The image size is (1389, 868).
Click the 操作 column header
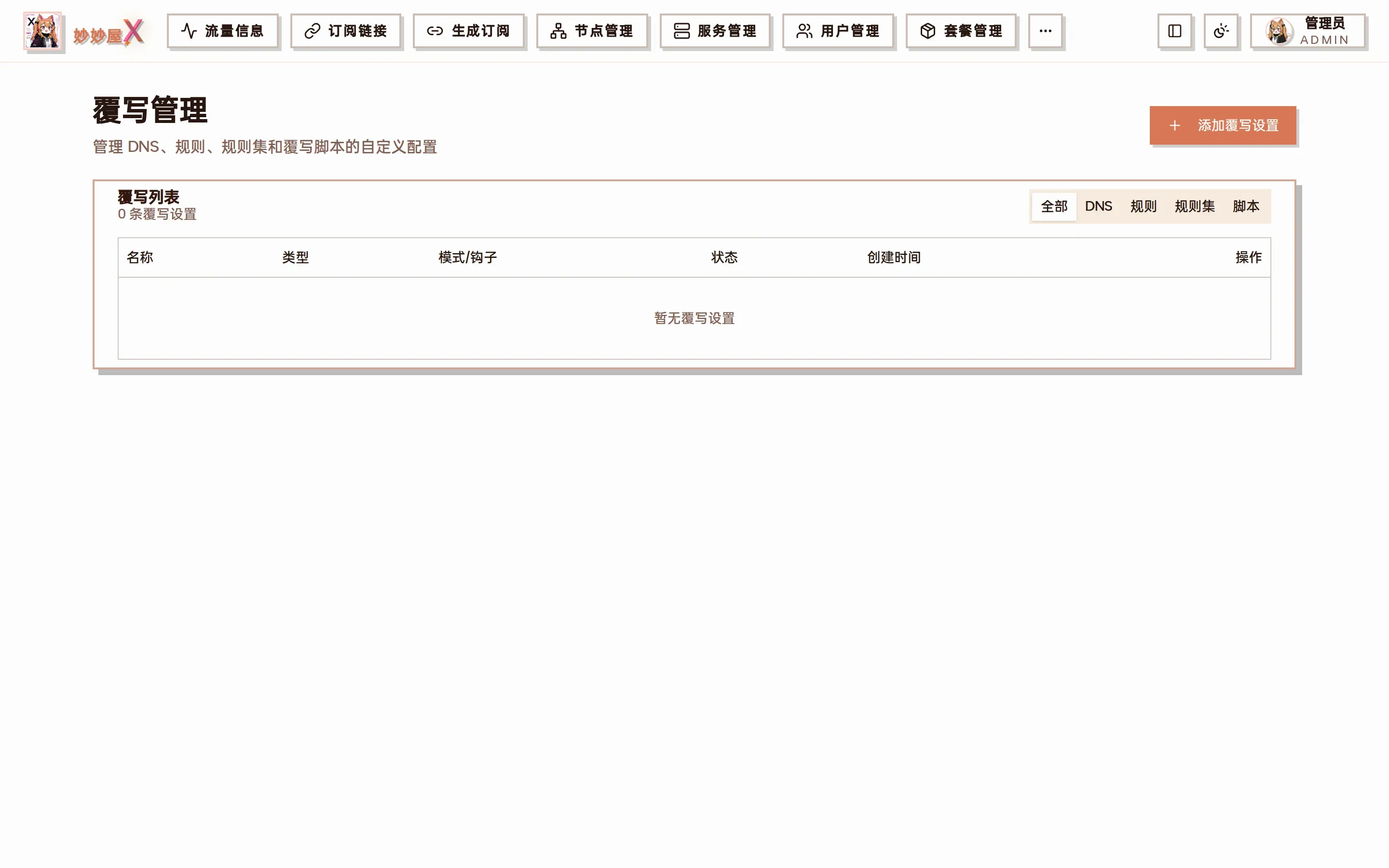pos(1248,258)
